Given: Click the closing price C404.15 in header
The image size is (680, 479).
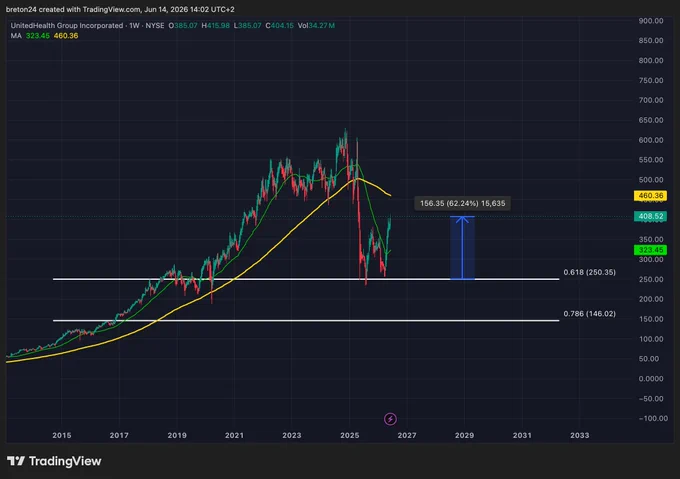Looking at the screenshot, I should [279, 26].
